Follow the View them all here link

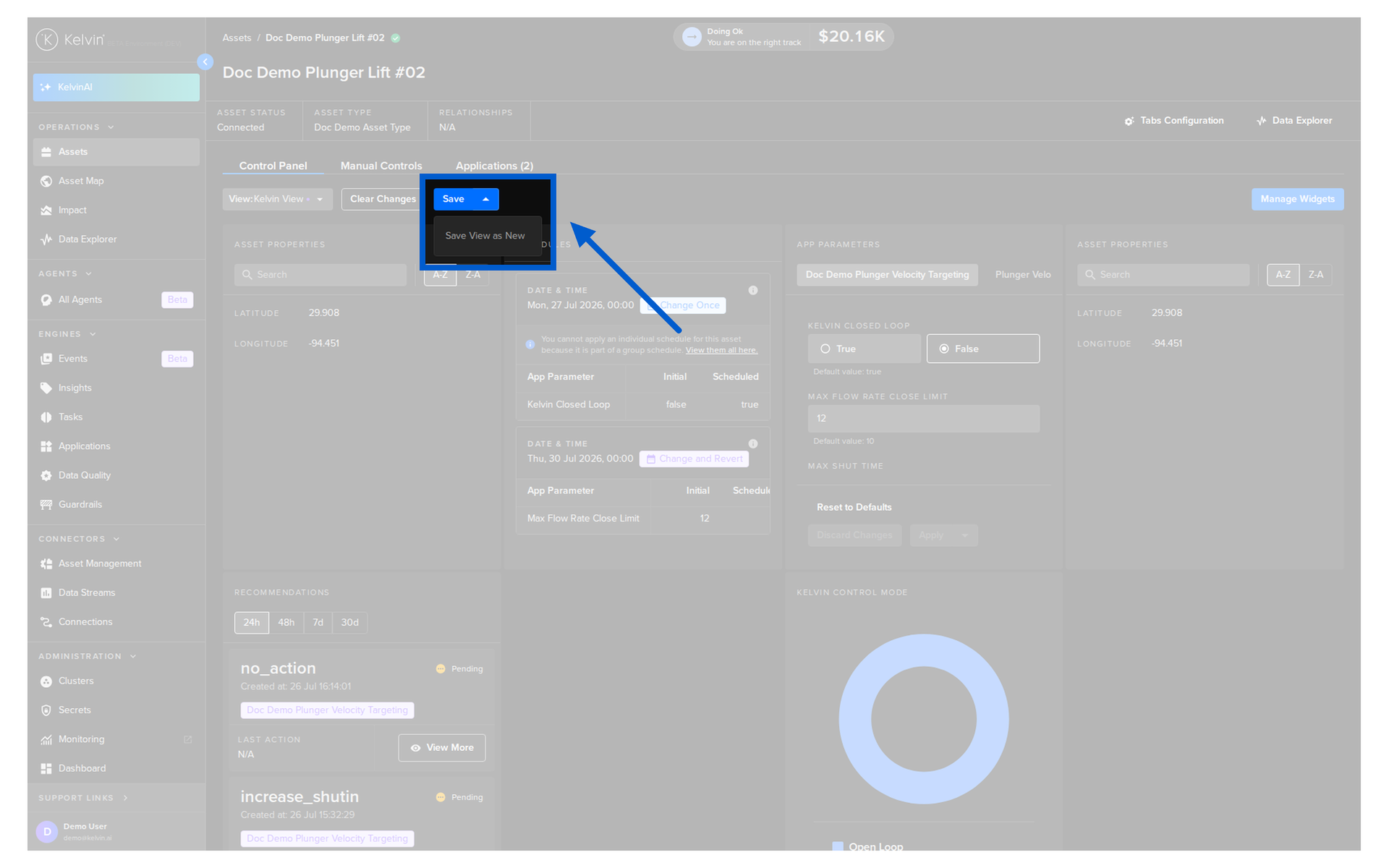tap(722, 351)
